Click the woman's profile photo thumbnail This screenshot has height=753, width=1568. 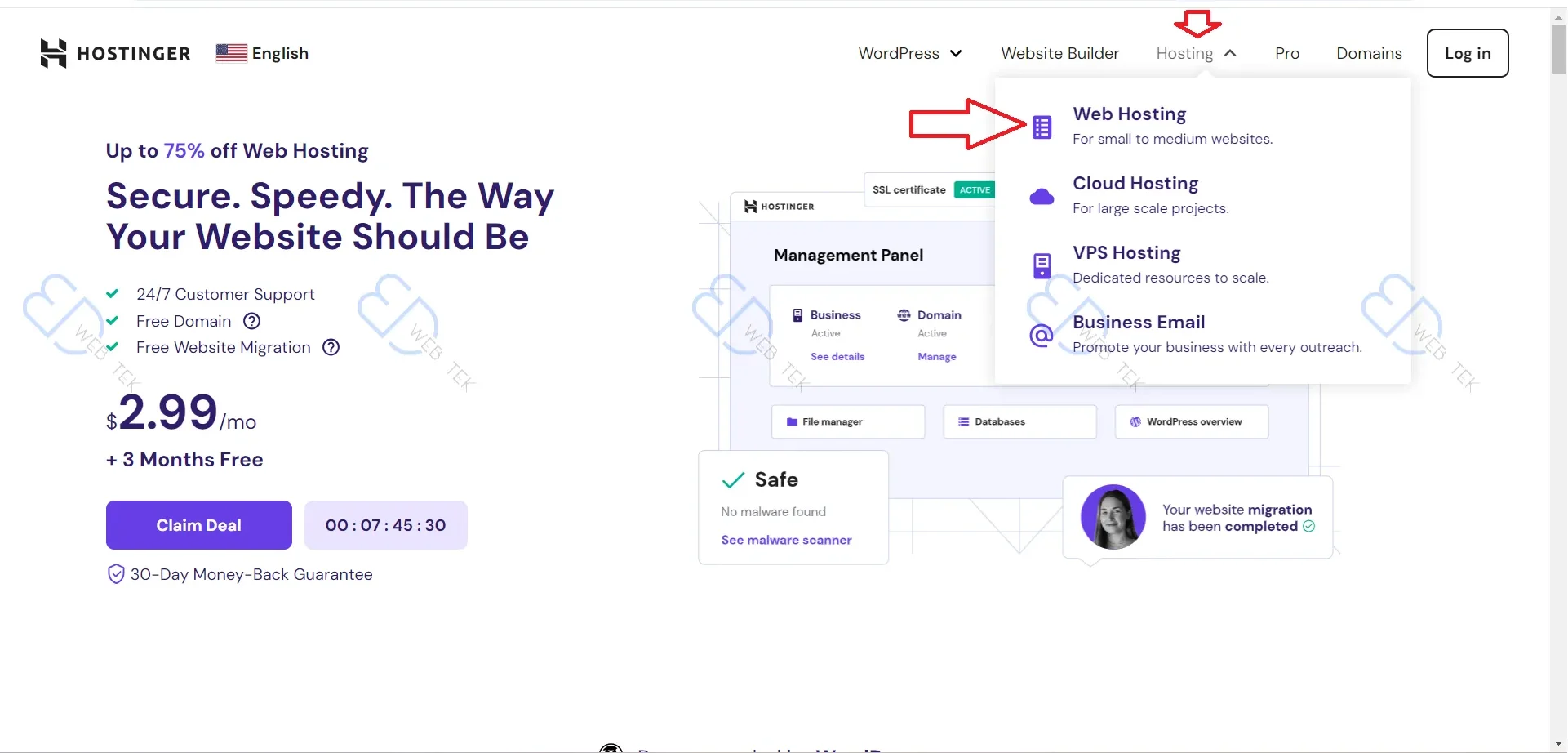pos(1113,517)
